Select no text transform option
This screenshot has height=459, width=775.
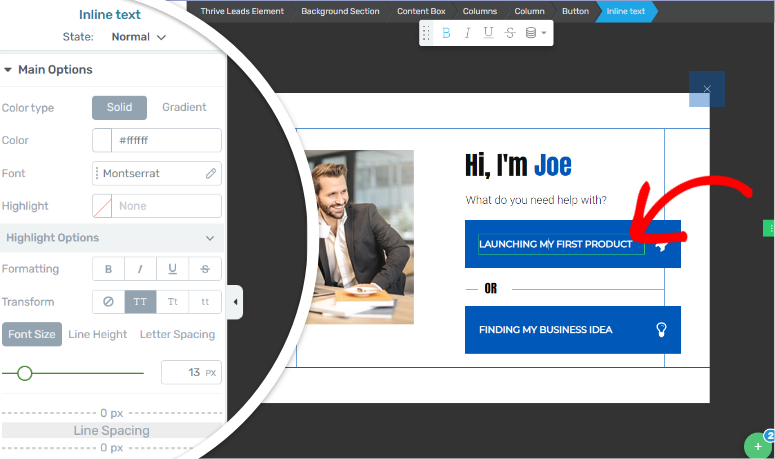tap(108, 302)
